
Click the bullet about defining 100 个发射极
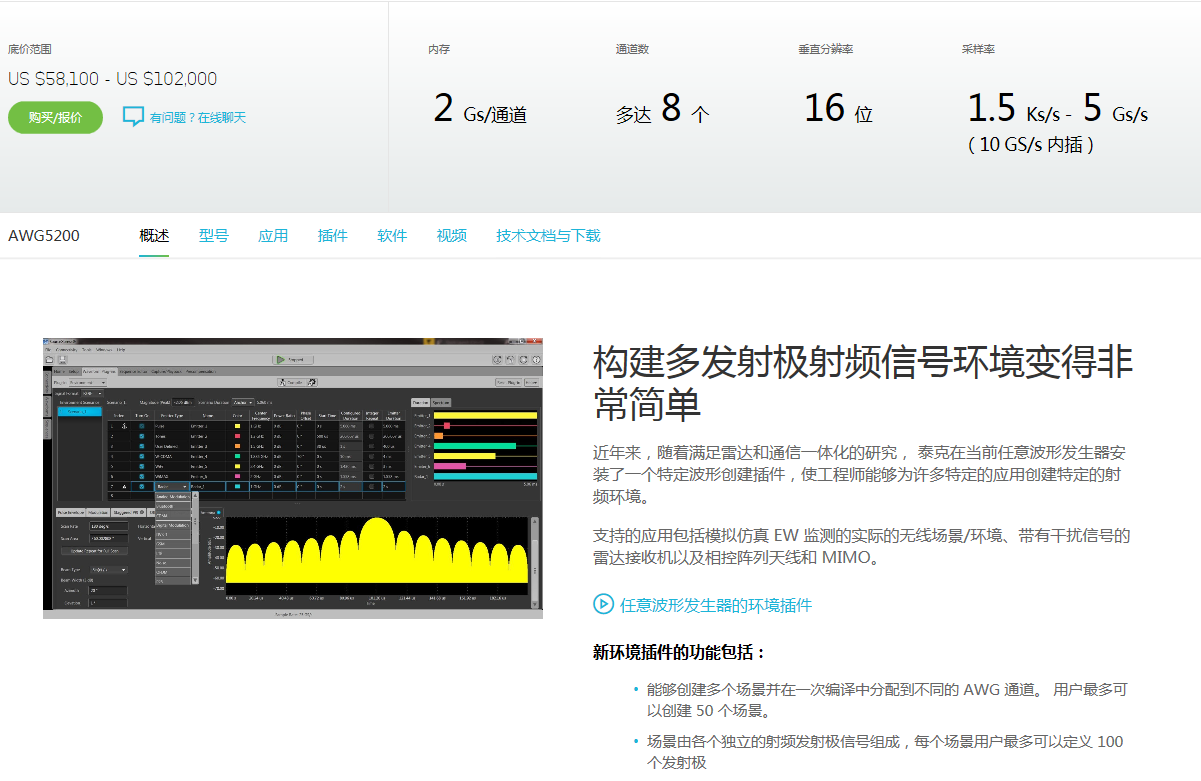point(885,752)
